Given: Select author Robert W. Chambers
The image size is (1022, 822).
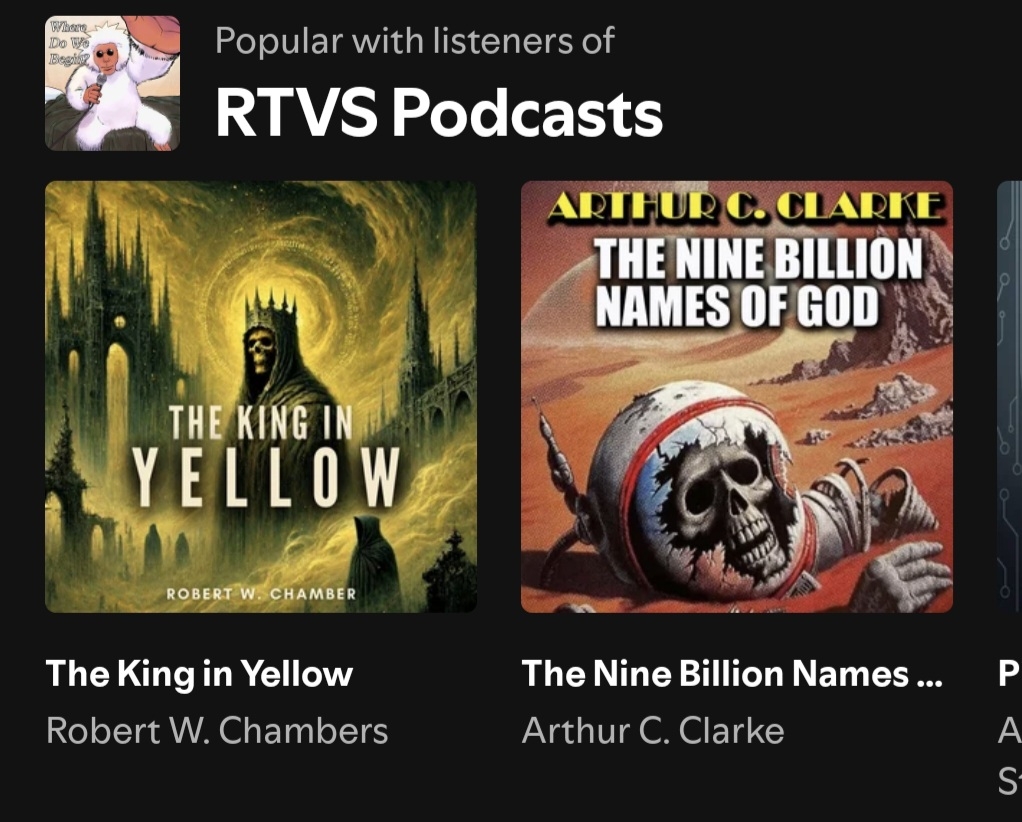Looking at the screenshot, I should [x=217, y=730].
